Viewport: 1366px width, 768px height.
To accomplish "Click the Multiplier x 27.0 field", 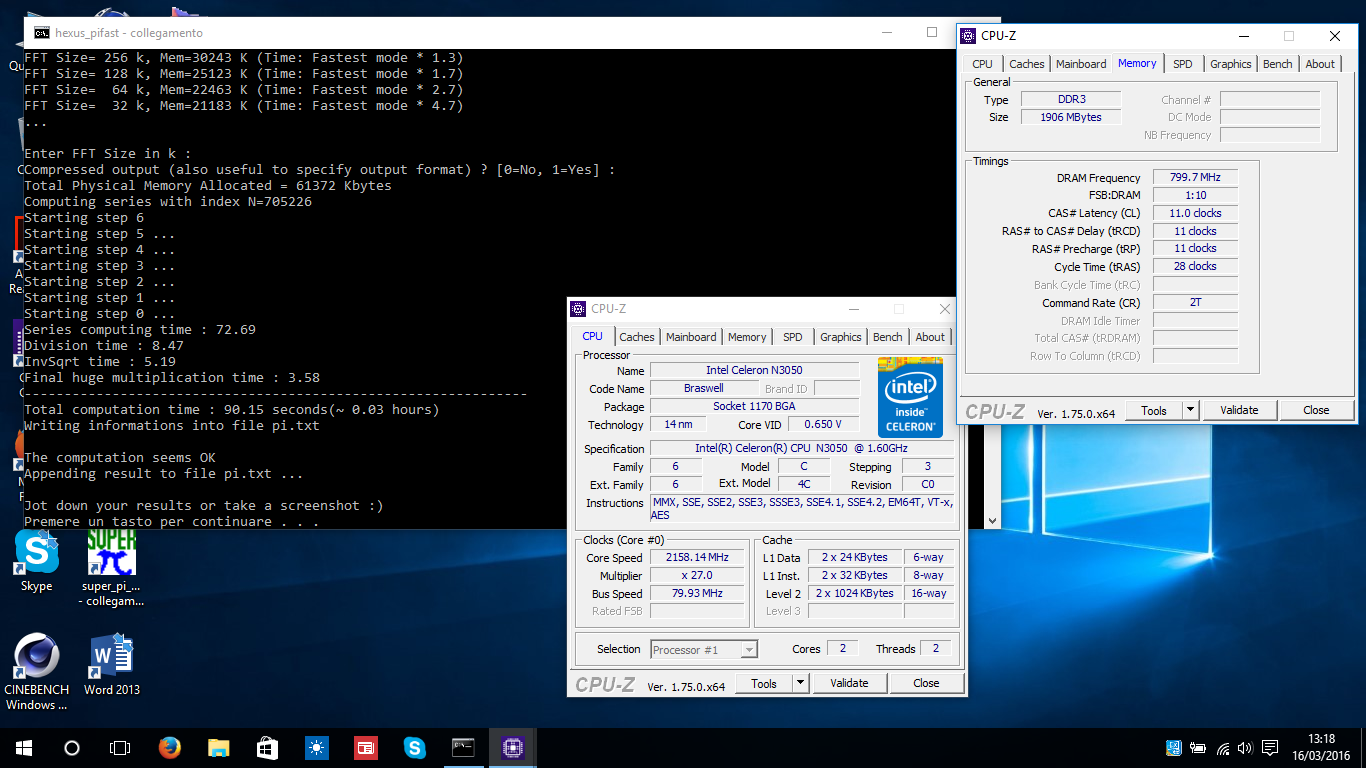I will 698,576.
